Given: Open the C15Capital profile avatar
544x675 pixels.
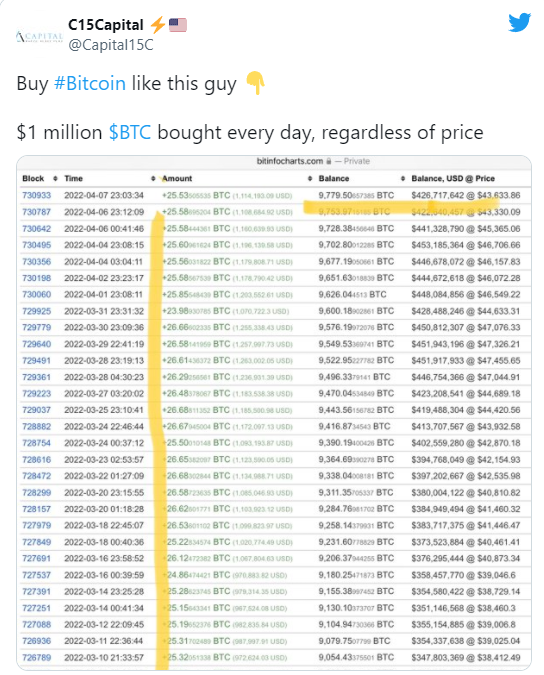Looking at the screenshot, I should click(x=39, y=37).
